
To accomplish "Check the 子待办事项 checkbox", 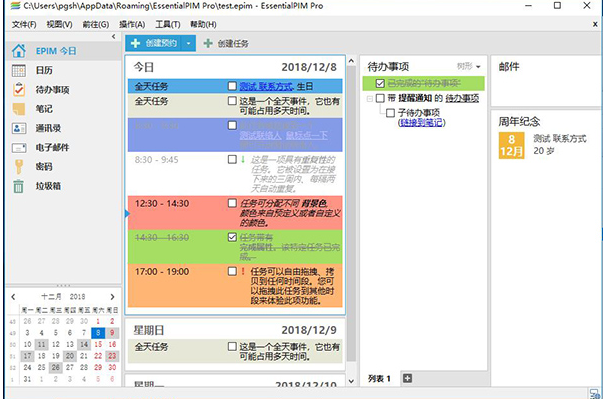I will coord(390,113).
